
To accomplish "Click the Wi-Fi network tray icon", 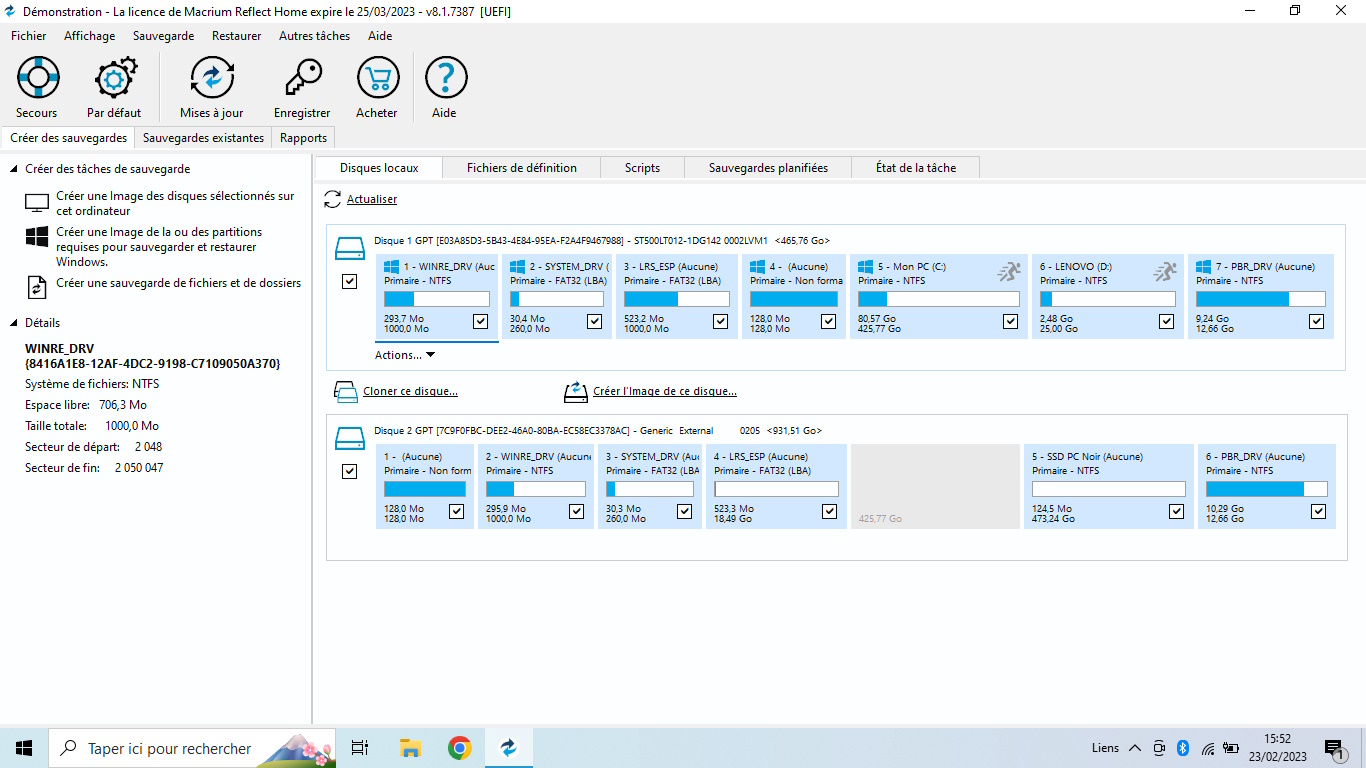I will (1207, 748).
